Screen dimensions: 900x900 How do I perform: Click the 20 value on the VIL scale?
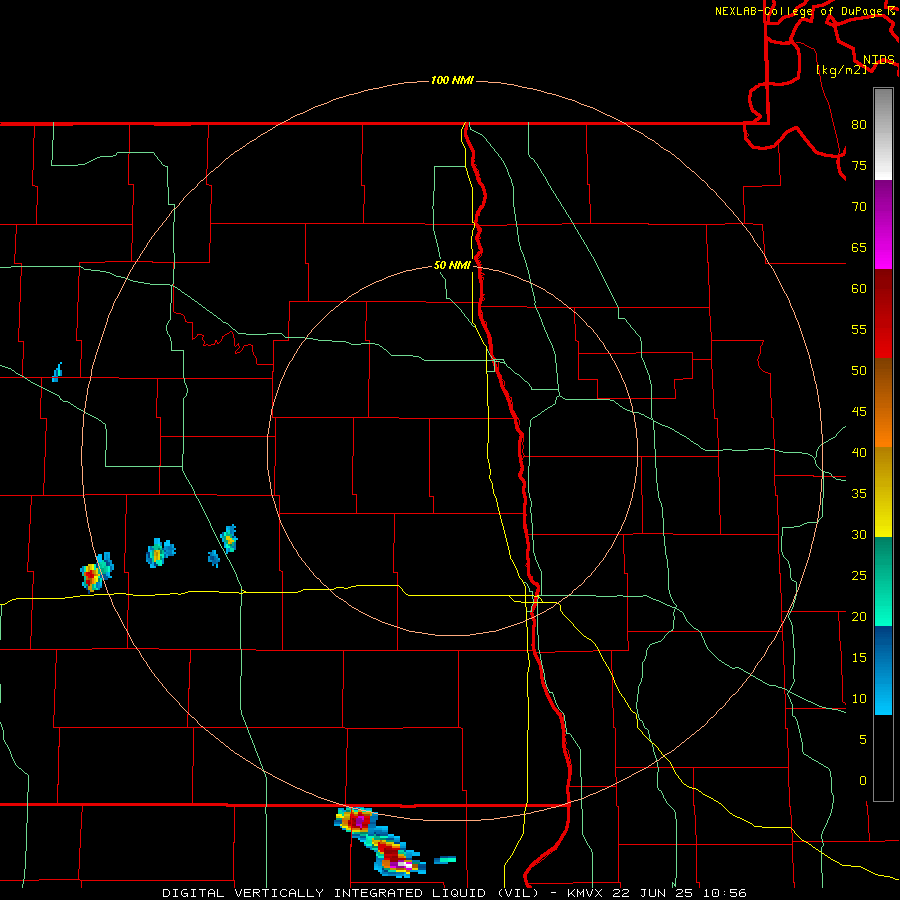(859, 616)
